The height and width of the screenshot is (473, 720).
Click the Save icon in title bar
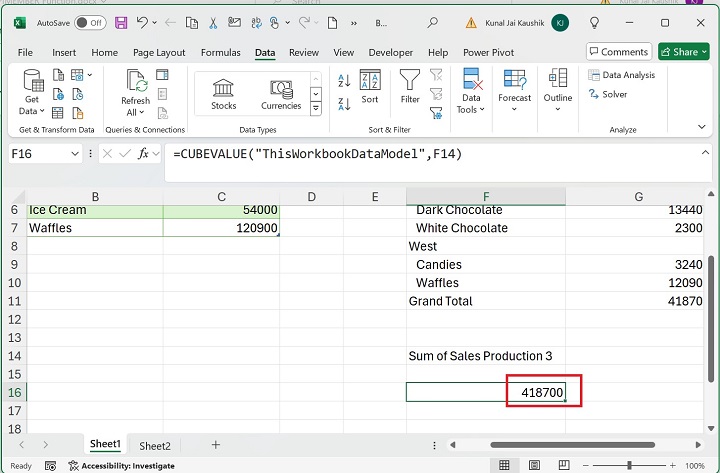pos(121,22)
